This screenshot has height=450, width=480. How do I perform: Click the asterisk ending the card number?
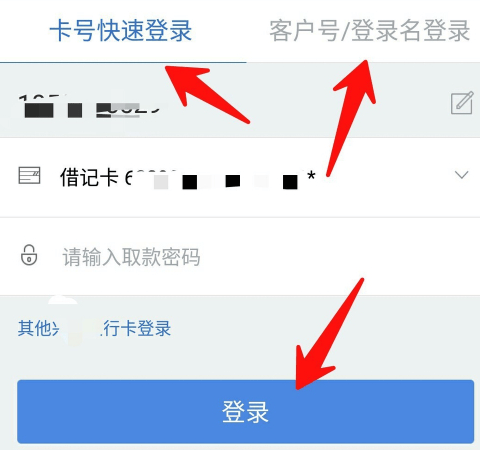pyautogui.click(x=311, y=175)
